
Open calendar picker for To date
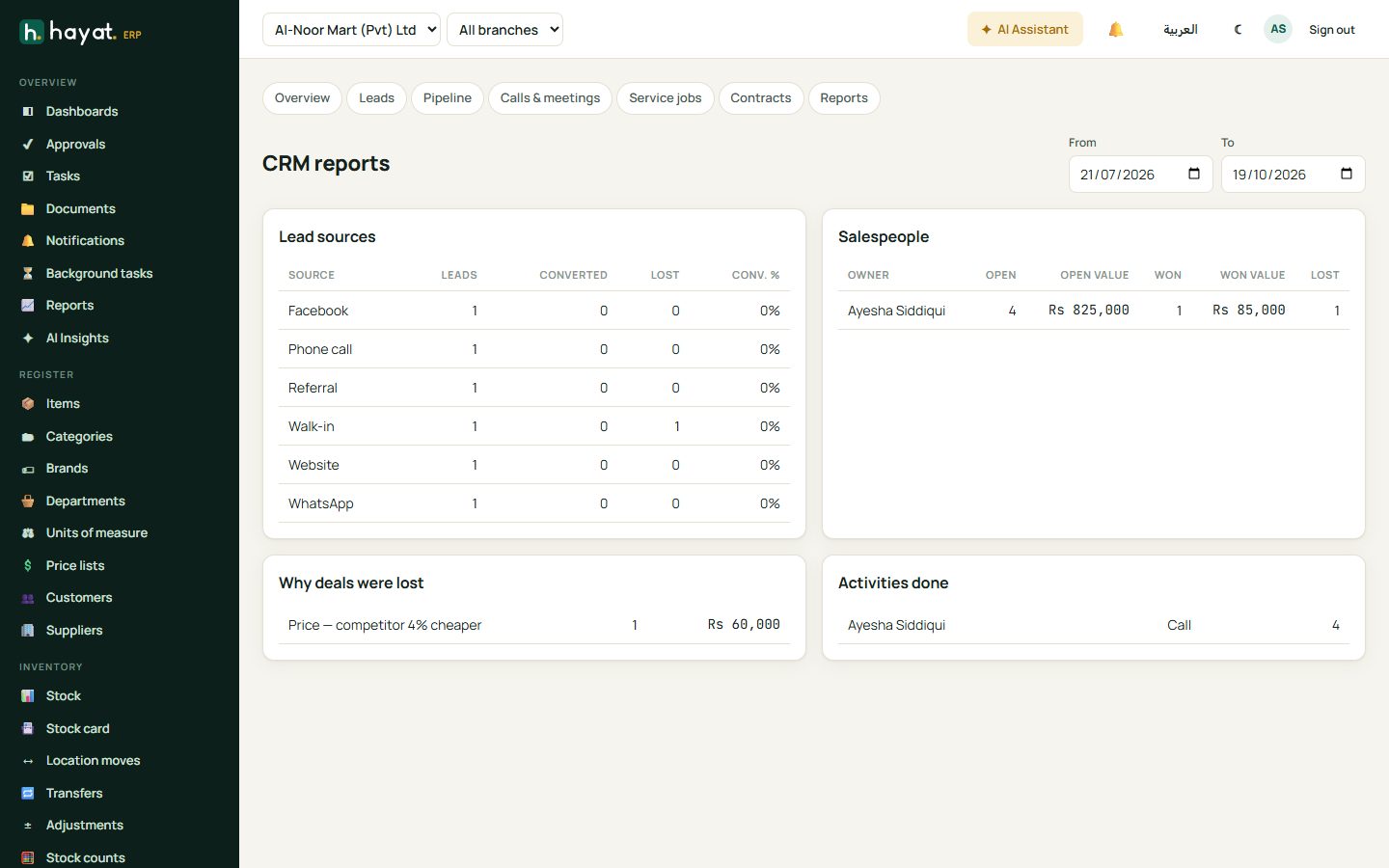[x=1347, y=175]
